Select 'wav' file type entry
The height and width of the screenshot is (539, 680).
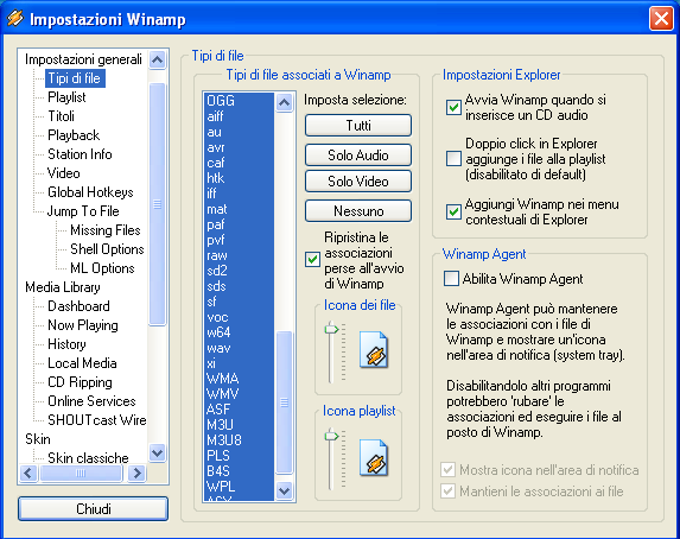tap(239, 348)
